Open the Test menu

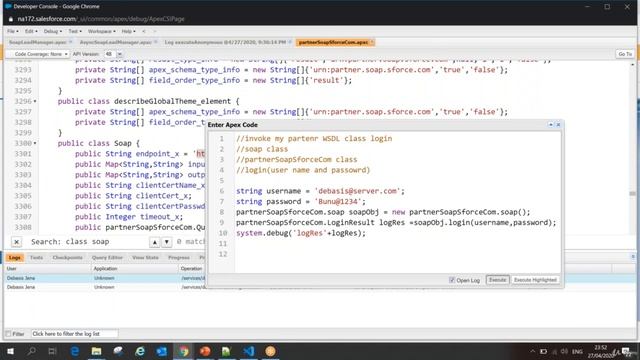75,31
